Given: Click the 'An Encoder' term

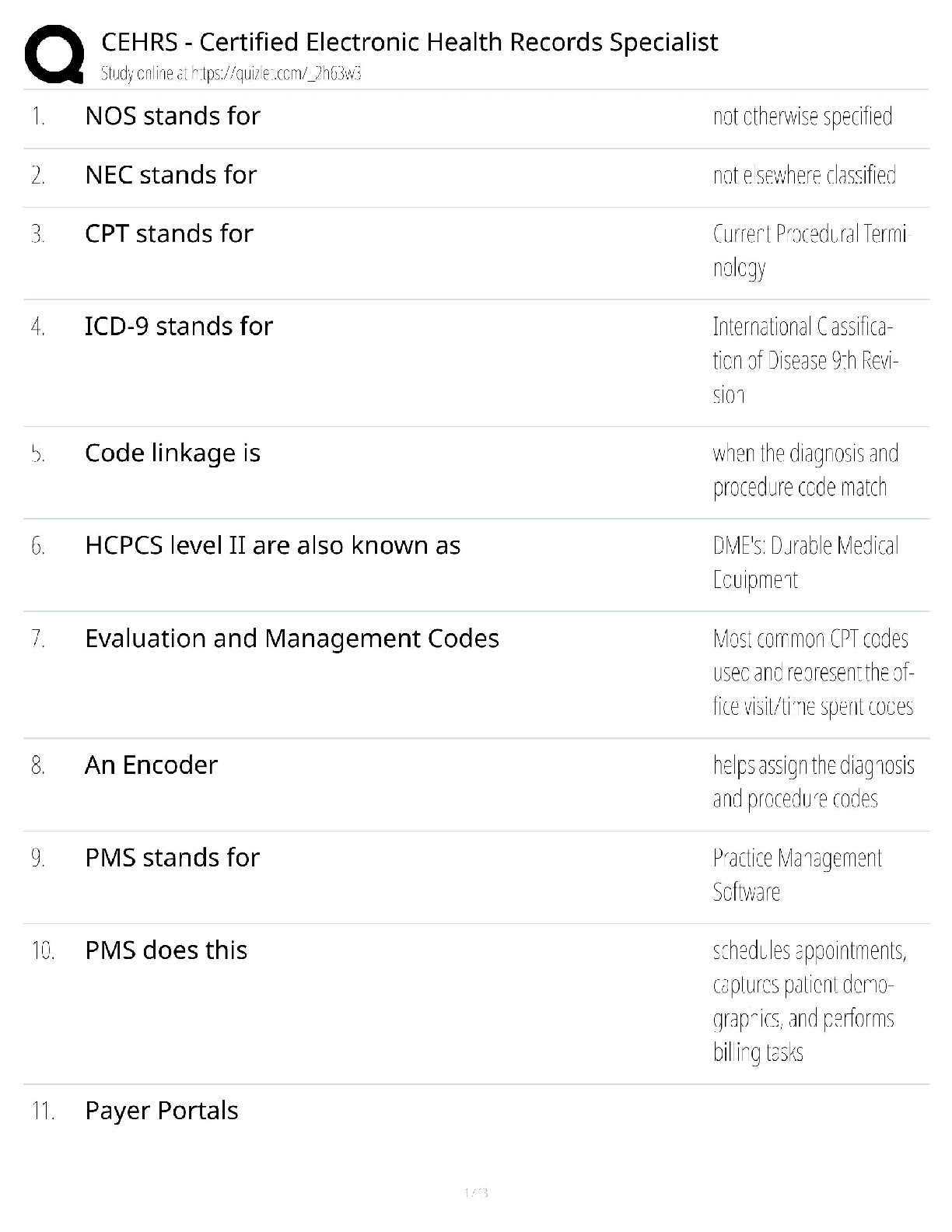Looking at the screenshot, I should pos(151,765).
